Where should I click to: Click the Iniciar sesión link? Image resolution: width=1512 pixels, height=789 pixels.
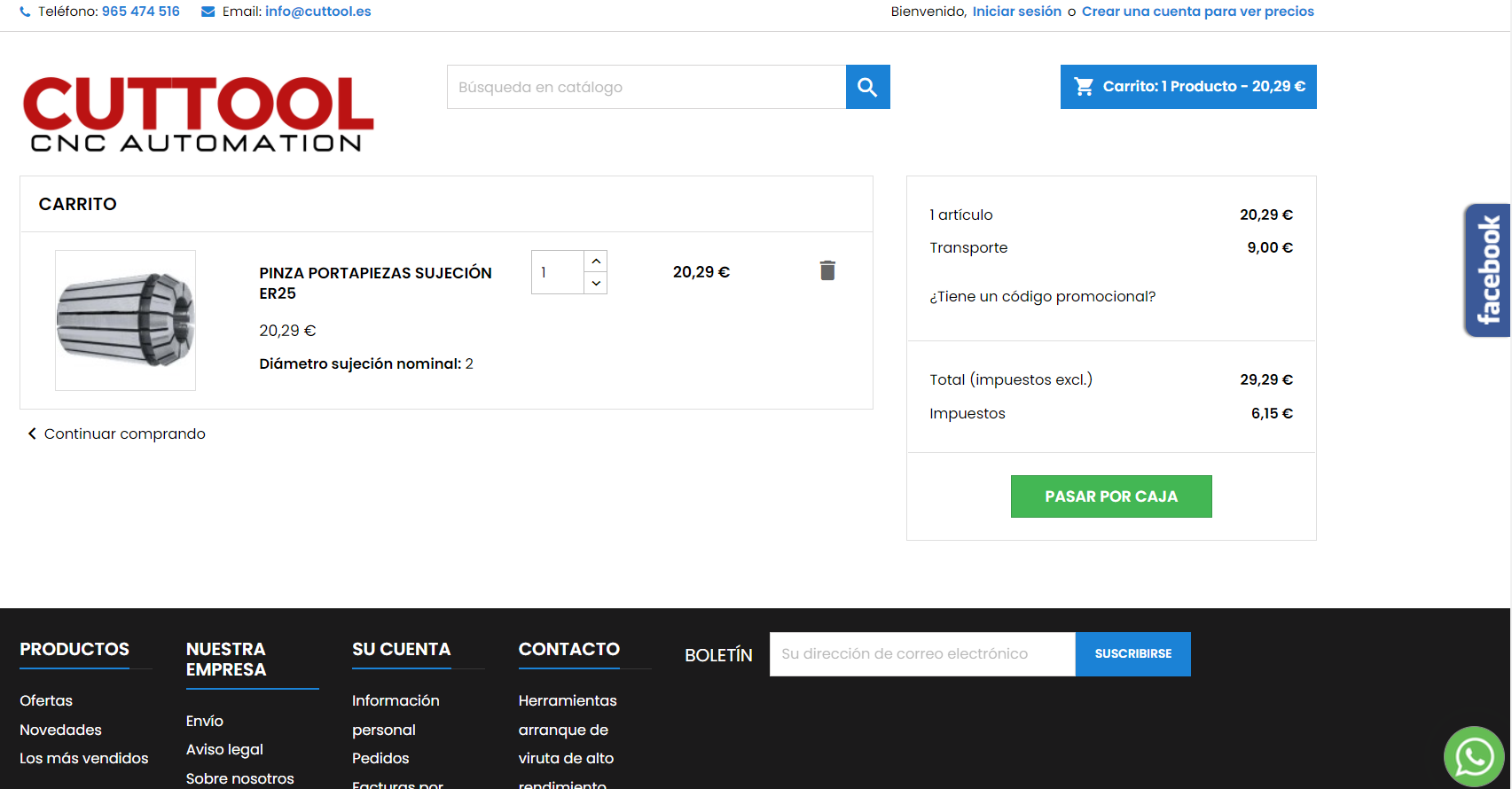click(1017, 12)
